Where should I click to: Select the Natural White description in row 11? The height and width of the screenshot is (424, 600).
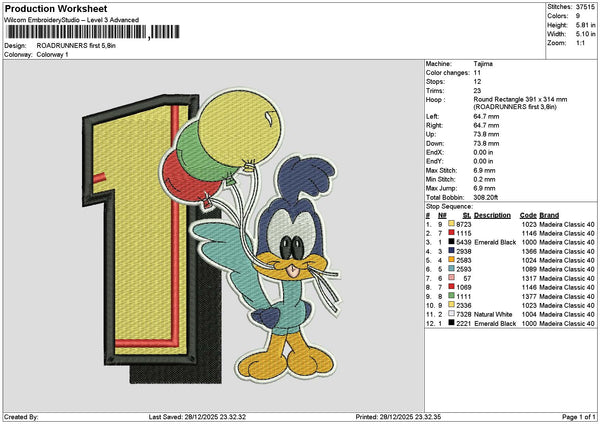click(x=493, y=314)
